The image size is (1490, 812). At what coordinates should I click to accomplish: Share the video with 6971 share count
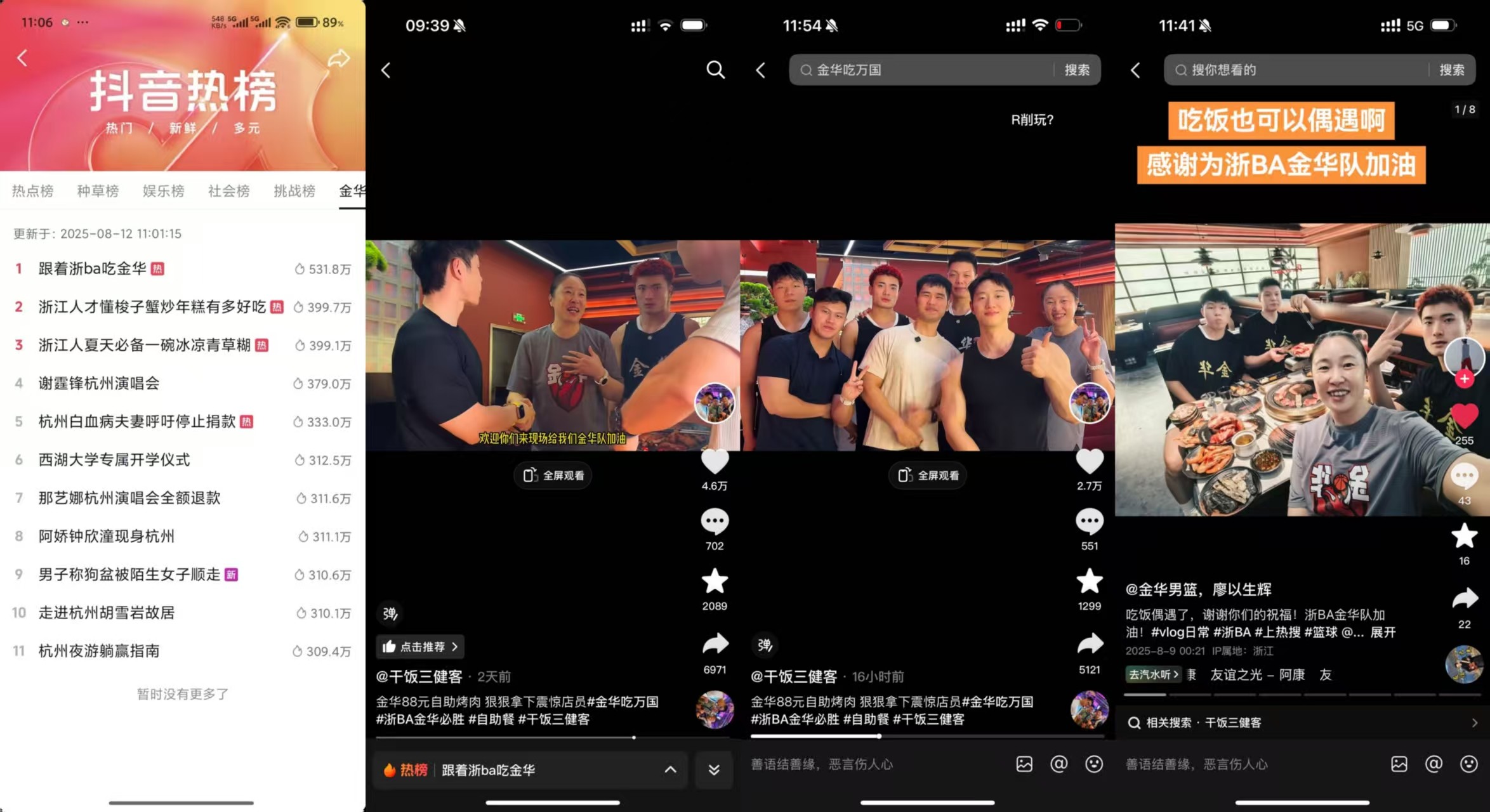click(x=715, y=645)
